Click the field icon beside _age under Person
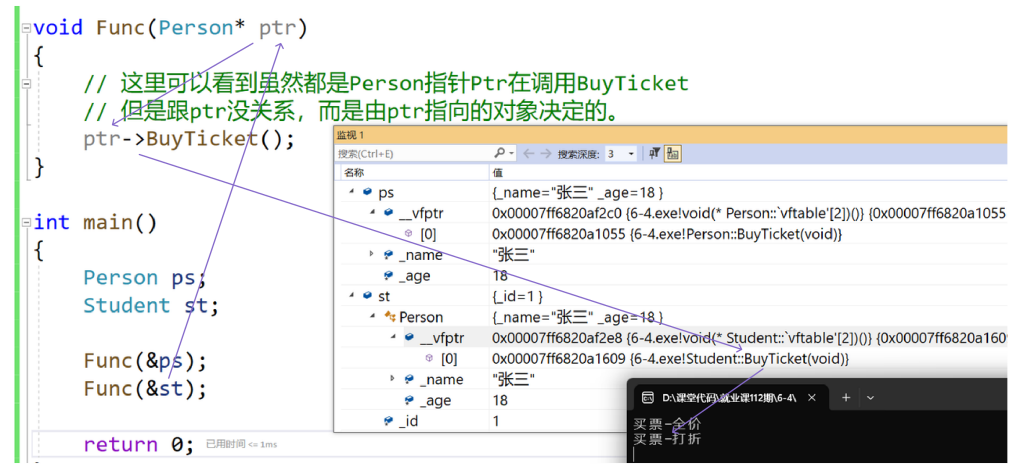Viewport: 1014px width, 464px height. click(409, 400)
